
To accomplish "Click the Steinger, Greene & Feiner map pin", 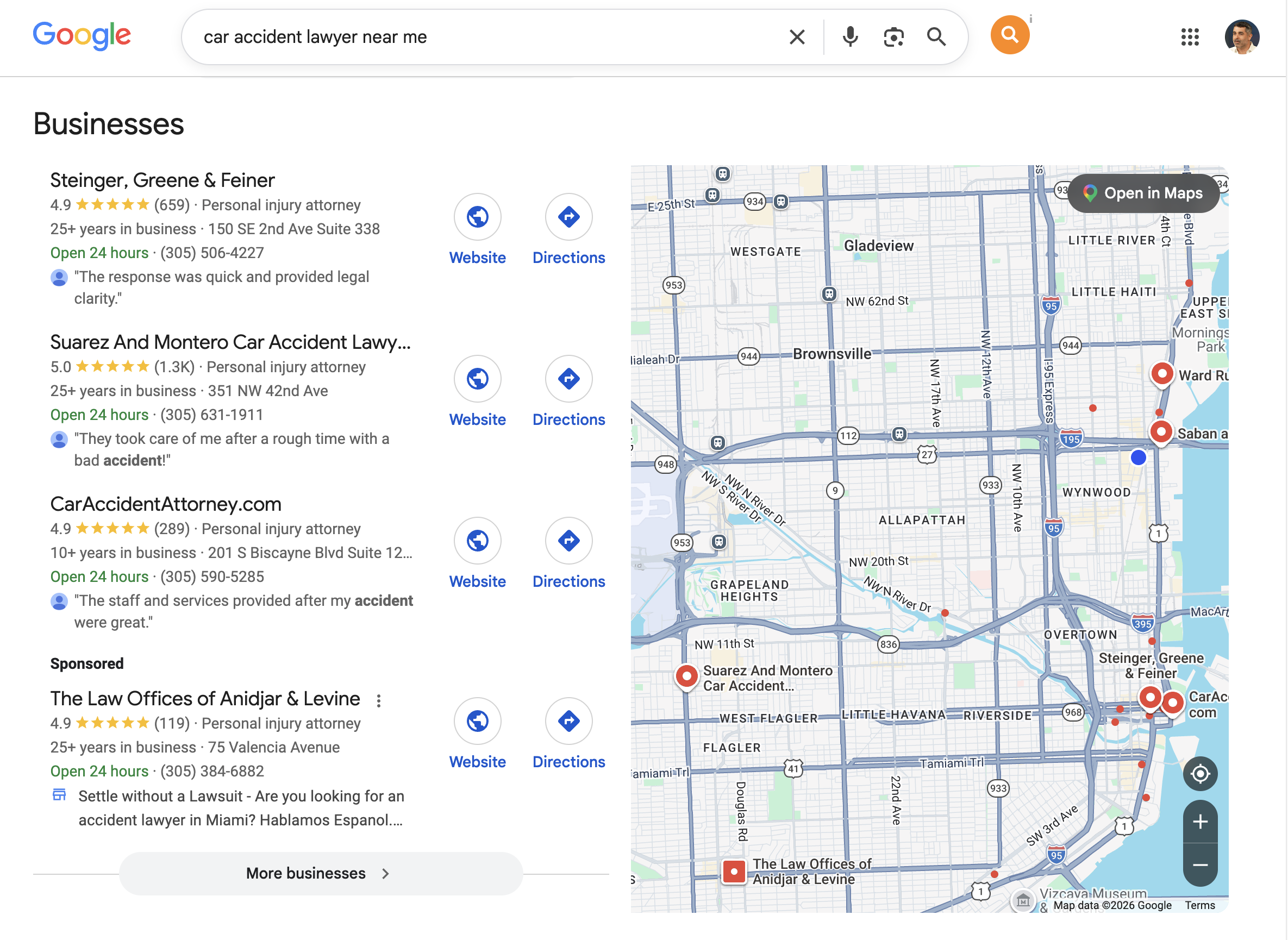I will tap(1150, 698).
